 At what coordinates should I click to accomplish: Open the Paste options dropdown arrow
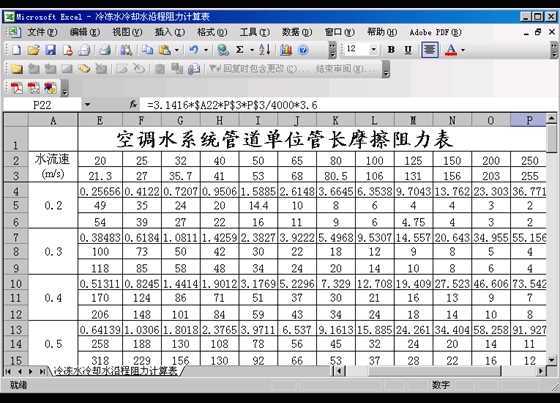pos(176,50)
